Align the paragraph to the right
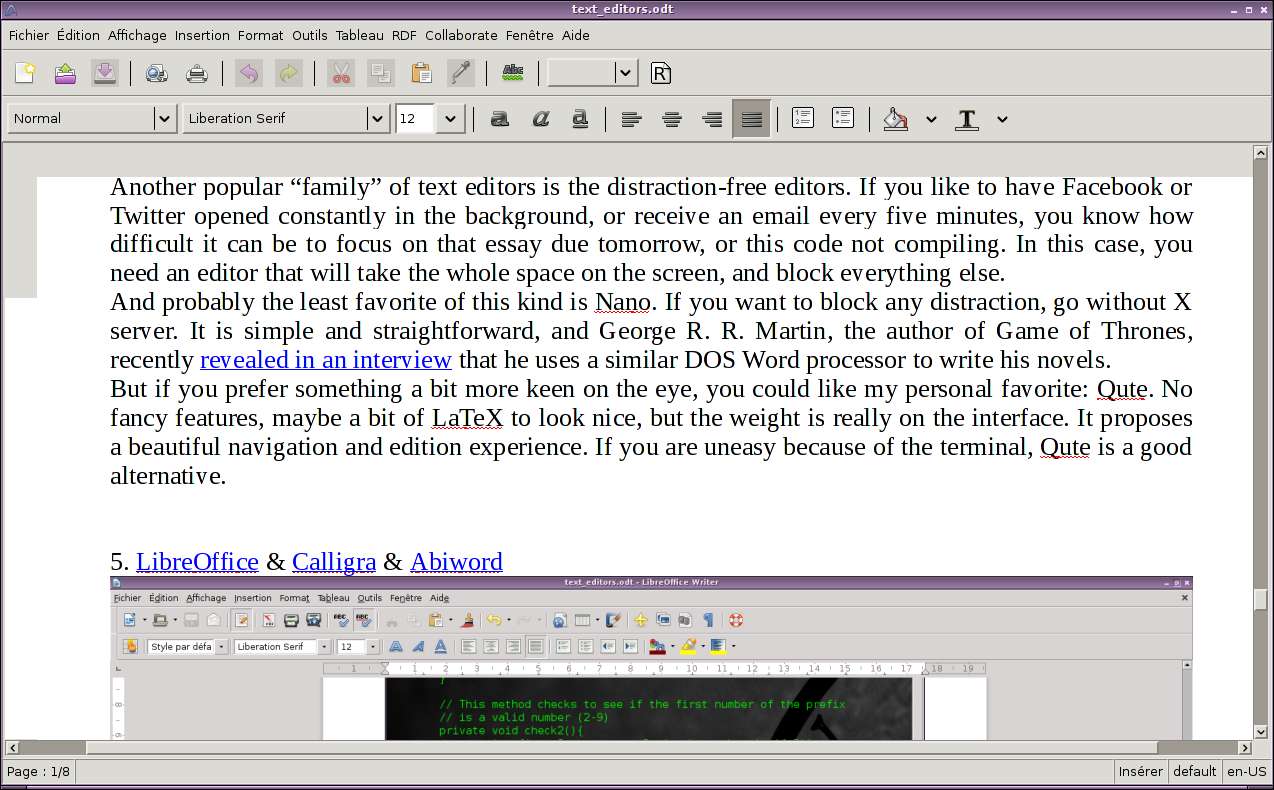The image size is (1274, 790). tap(712, 119)
